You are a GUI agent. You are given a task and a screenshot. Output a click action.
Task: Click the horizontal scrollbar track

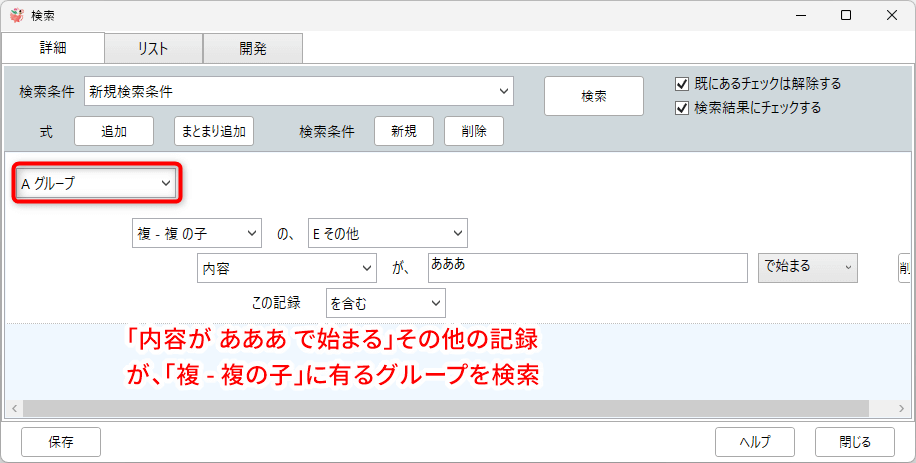450,408
